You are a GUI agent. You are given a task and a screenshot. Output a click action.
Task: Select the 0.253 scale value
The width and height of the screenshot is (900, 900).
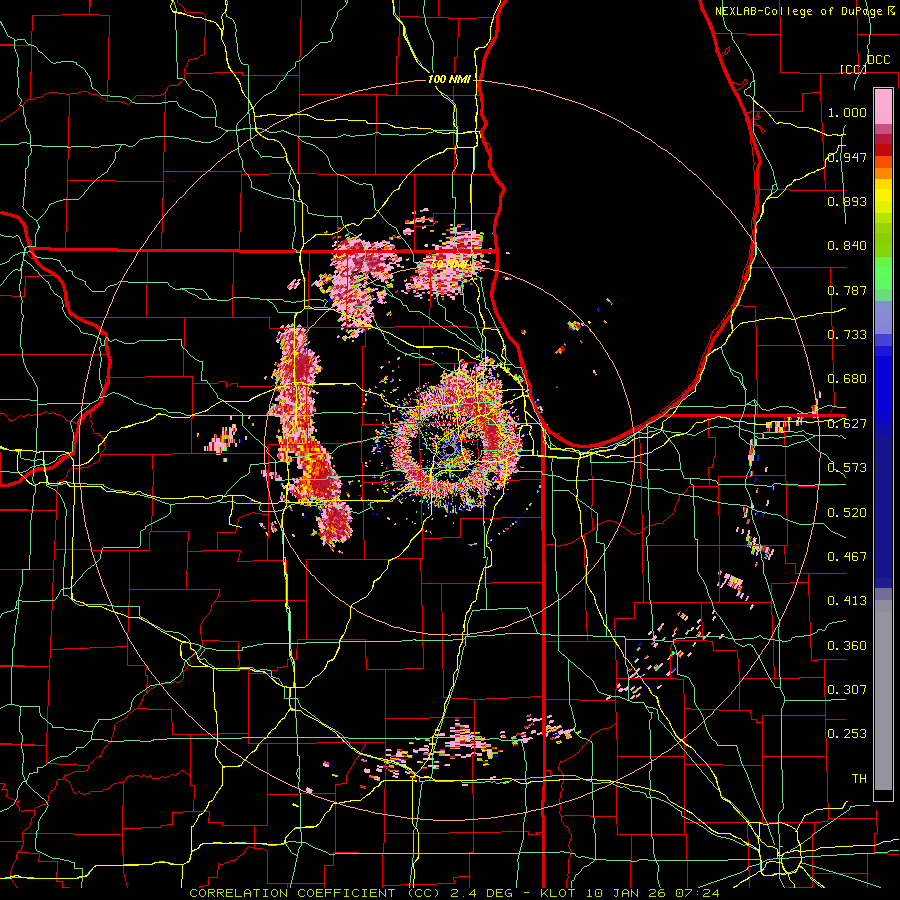pos(847,734)
